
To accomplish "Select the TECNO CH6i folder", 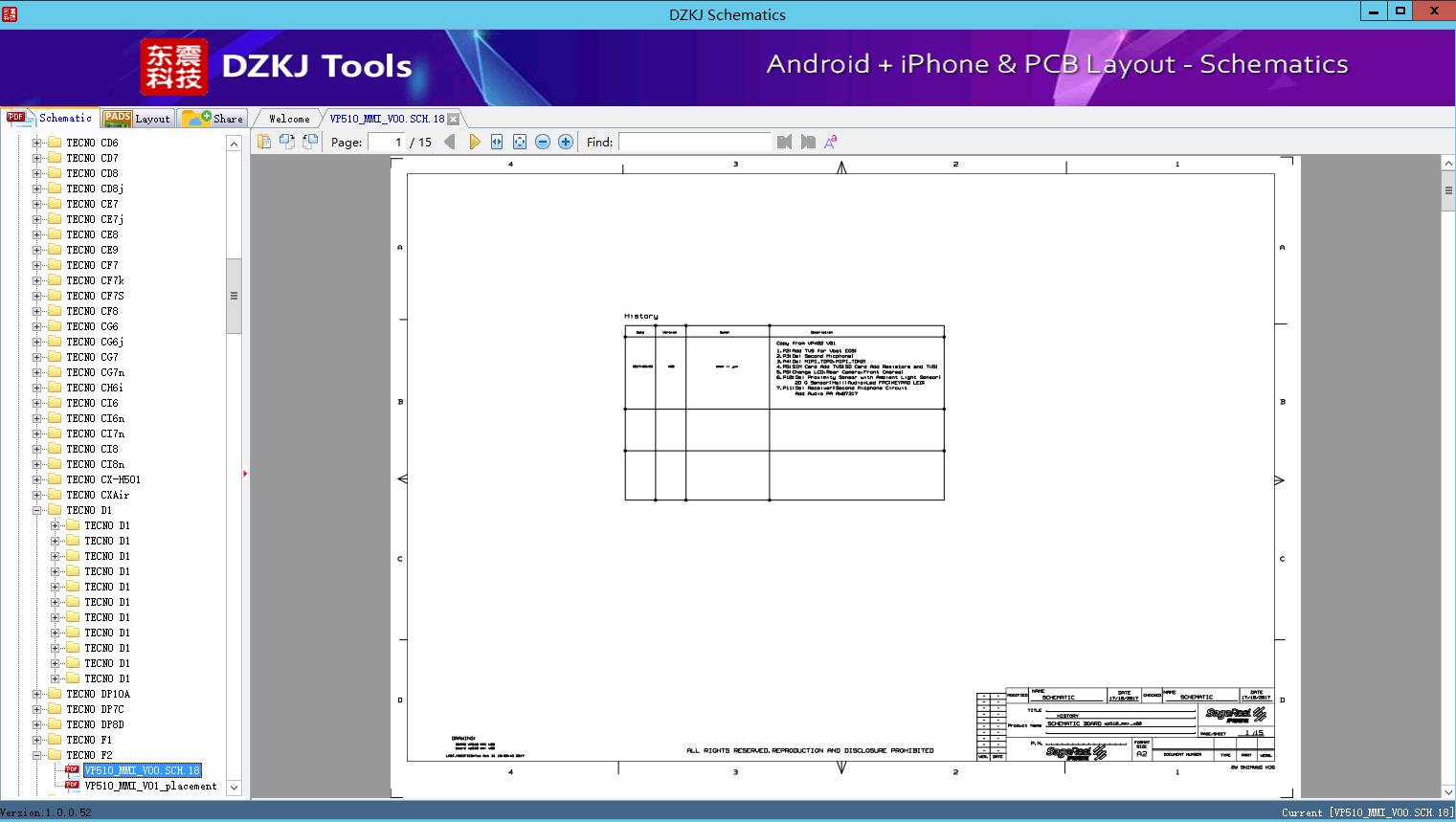I will tap(95, 388).
